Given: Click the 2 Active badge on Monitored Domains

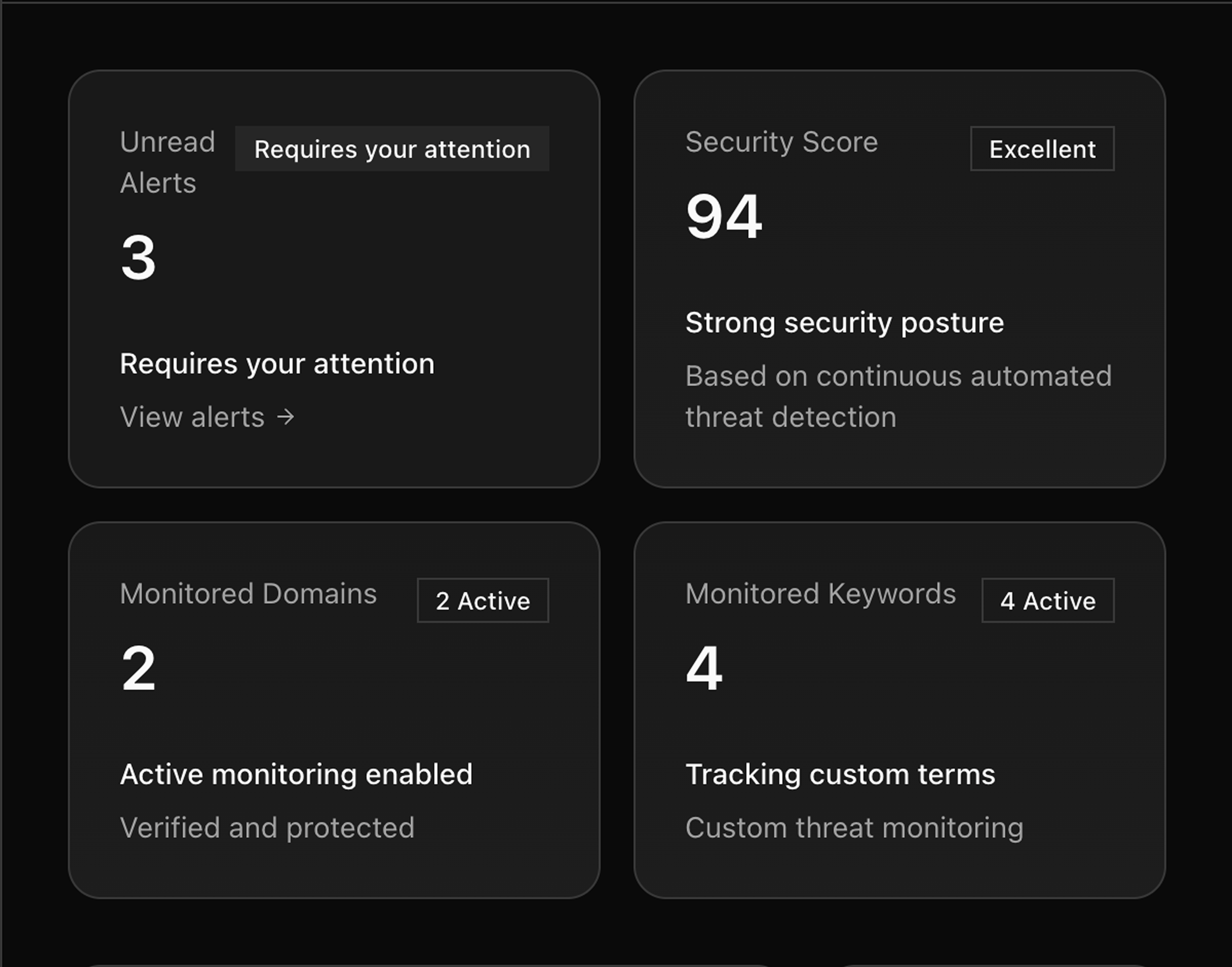Looking at the screenshot, I should point(482,601).
